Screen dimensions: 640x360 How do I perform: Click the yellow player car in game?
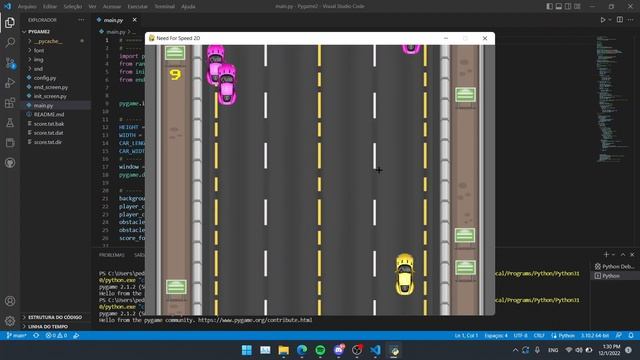pos(404,274)
